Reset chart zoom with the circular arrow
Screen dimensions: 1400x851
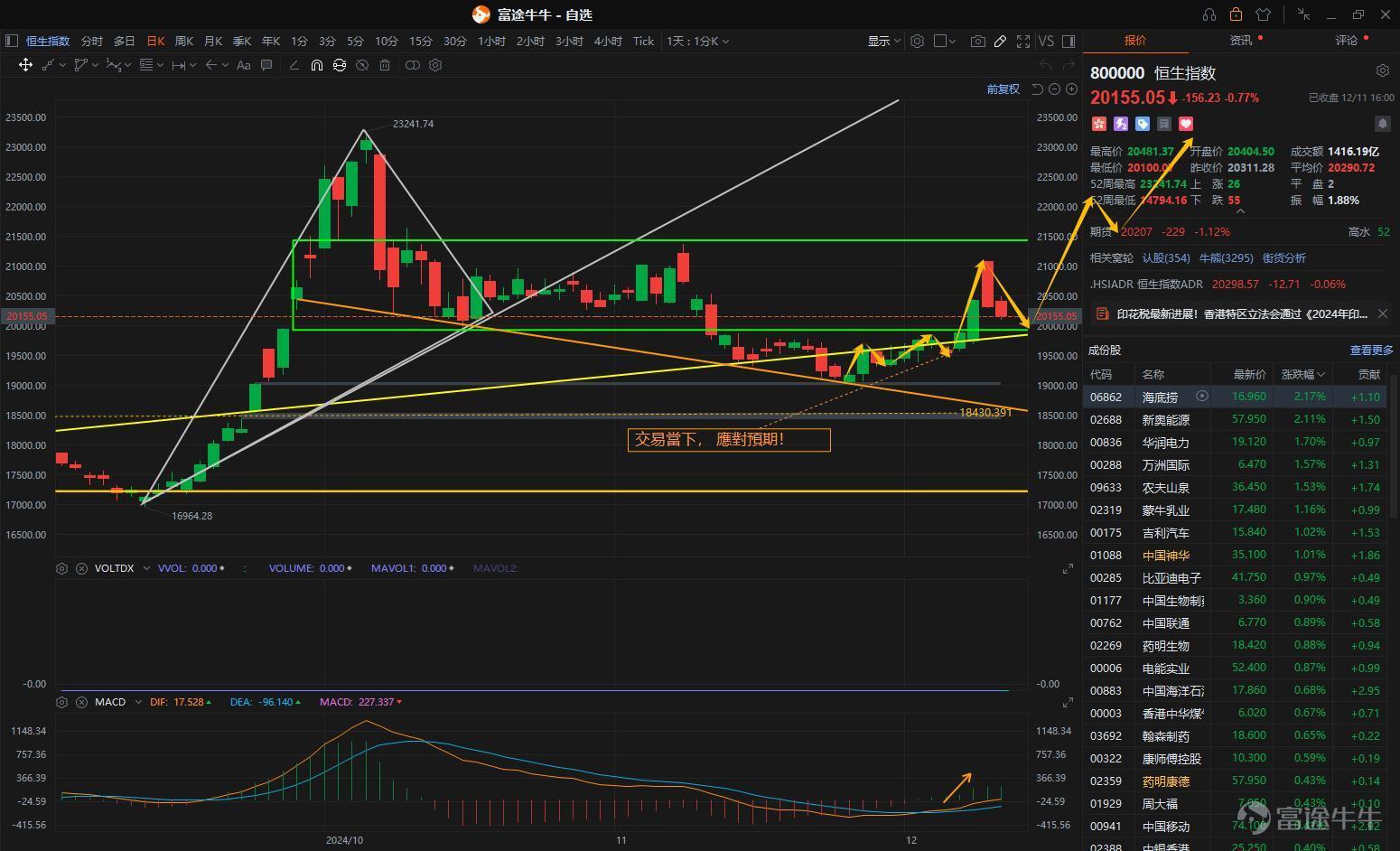pyautogui.click(x=1038, y=89)
